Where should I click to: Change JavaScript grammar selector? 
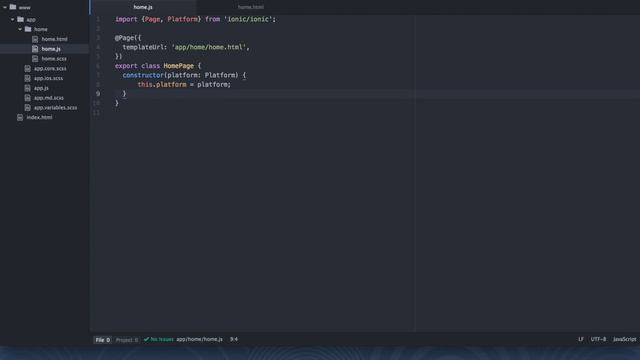coord(624,339)
